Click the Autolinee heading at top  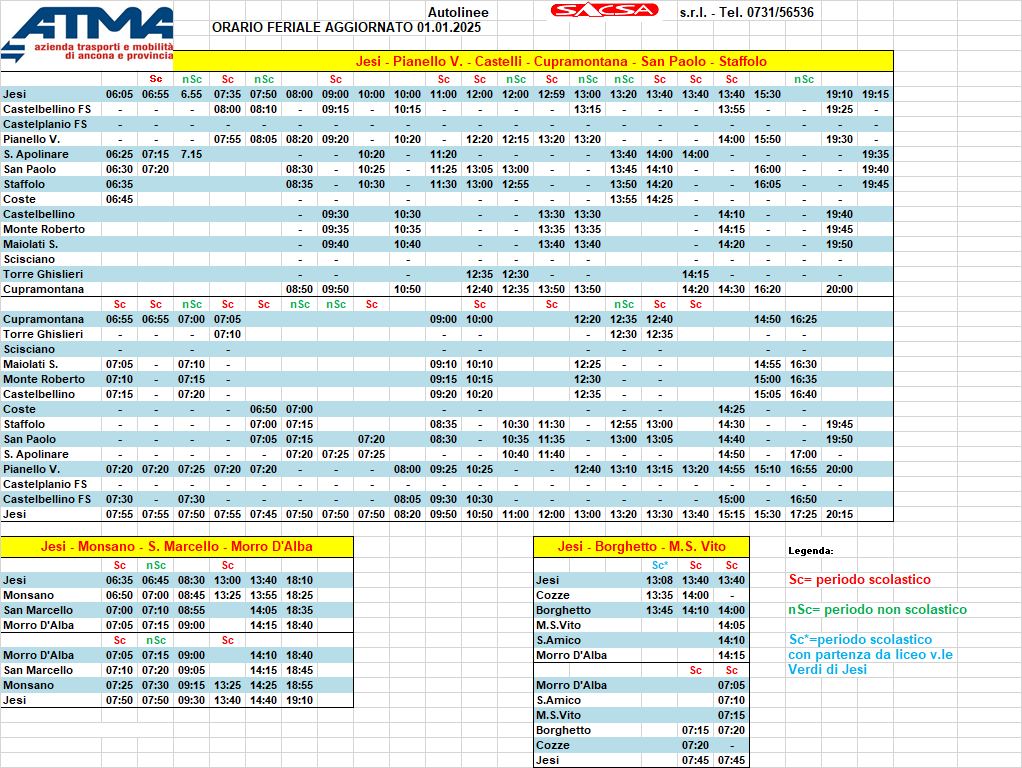click(457, 12)
